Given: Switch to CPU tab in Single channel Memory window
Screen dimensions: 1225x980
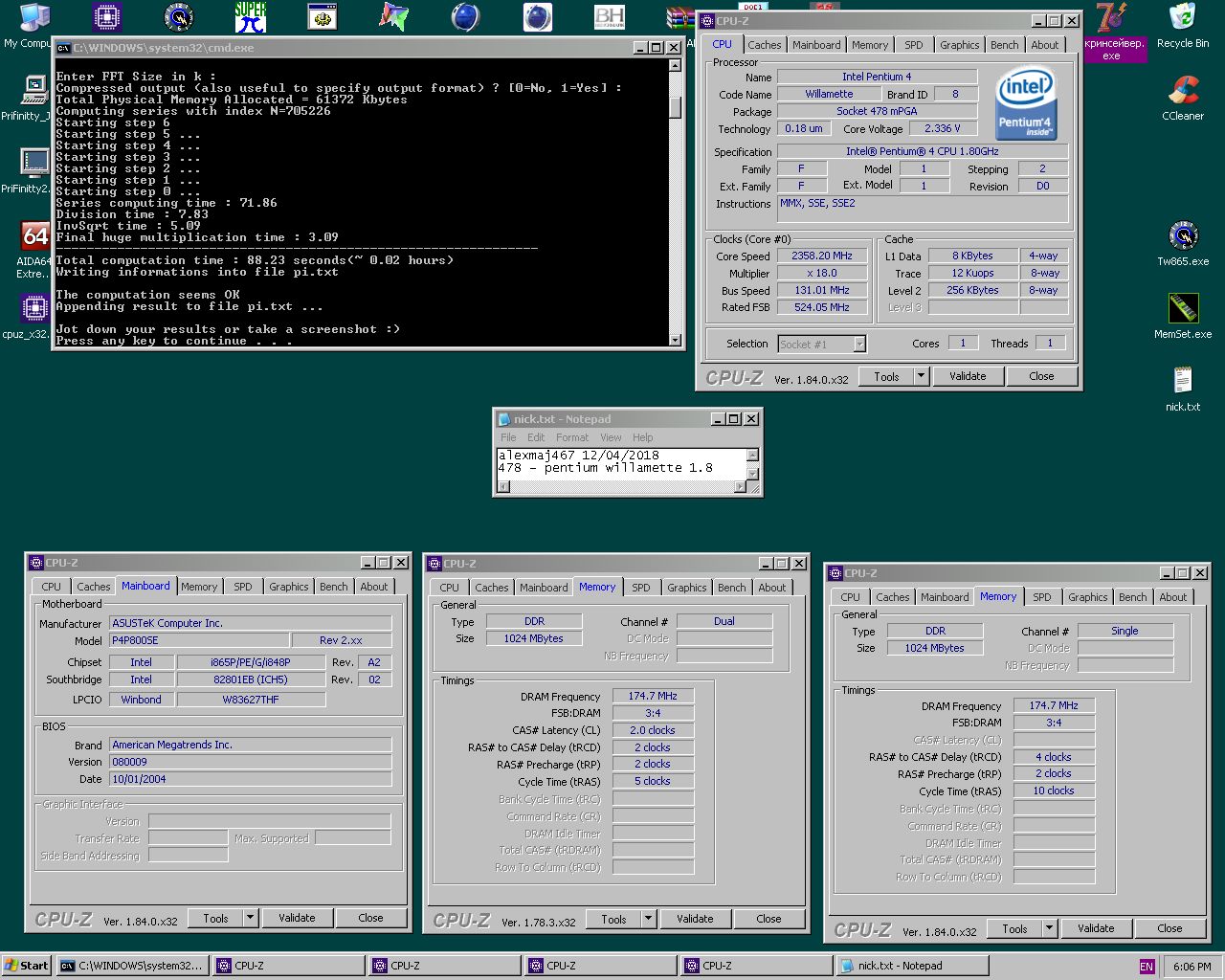Looking at the screenshot, I should pos(851,597).
